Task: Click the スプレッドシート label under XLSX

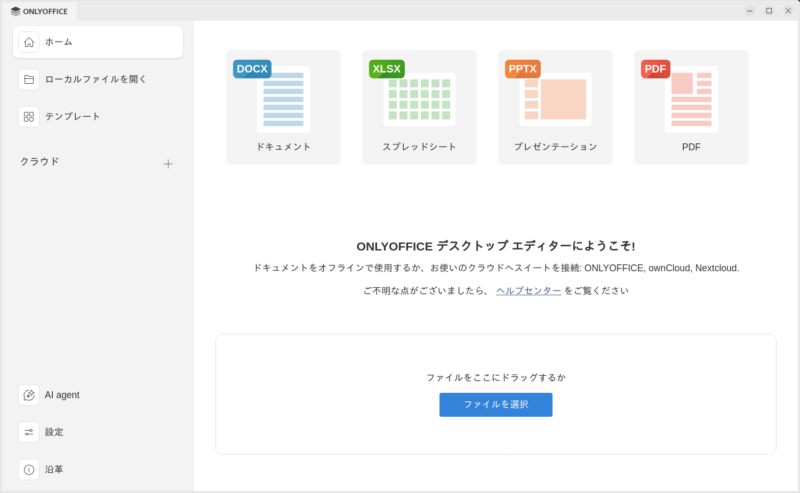Action: (x=419, y=147)
